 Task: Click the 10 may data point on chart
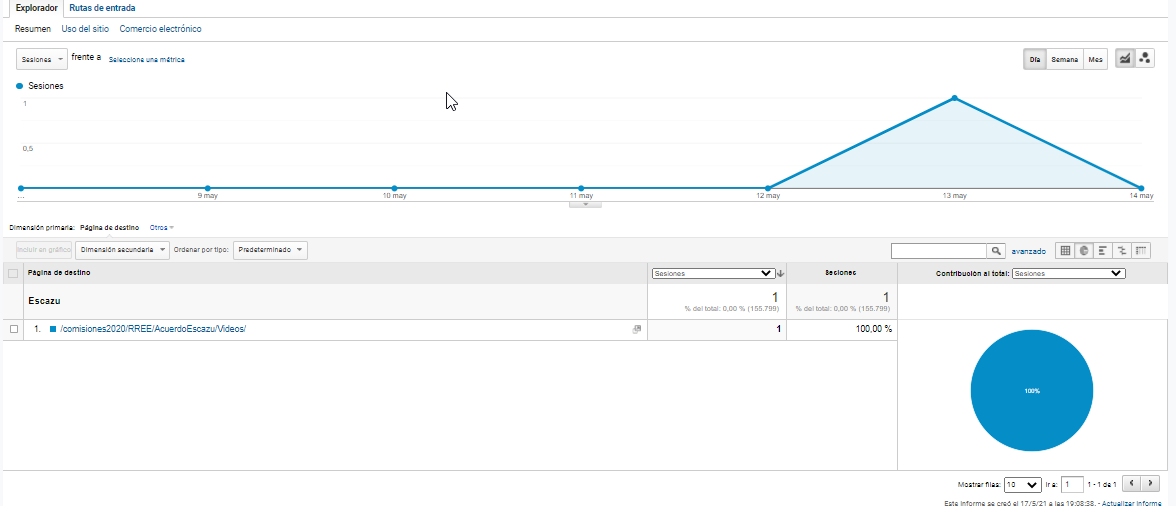click(394, 187)
